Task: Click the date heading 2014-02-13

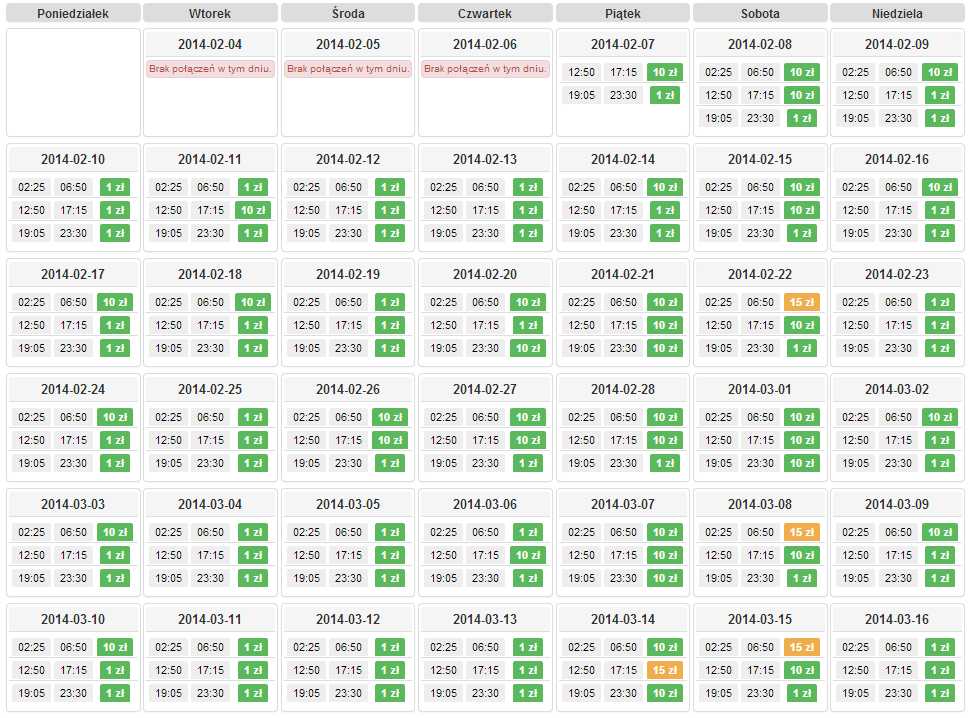Action: click(x=485, y=159)
